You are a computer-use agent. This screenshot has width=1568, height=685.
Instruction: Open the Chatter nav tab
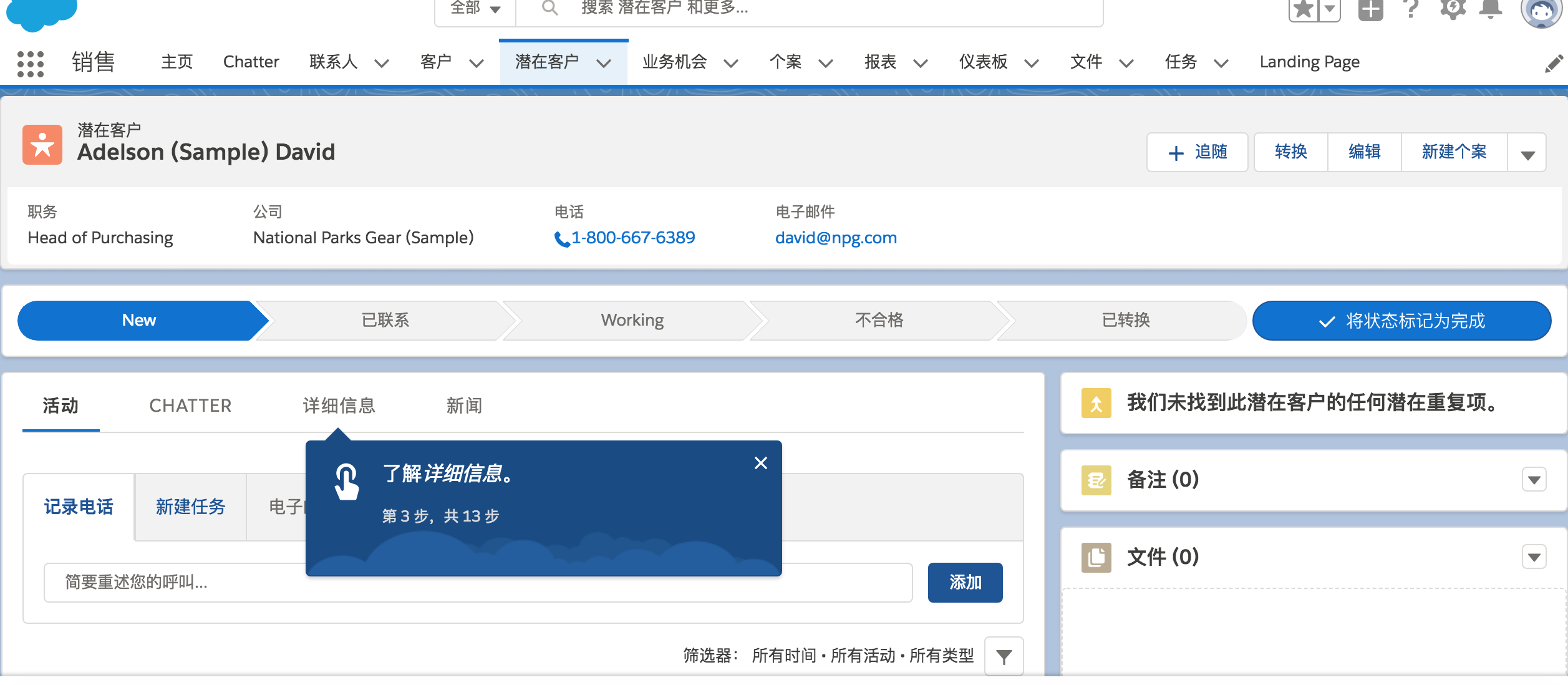coord(251,62)
